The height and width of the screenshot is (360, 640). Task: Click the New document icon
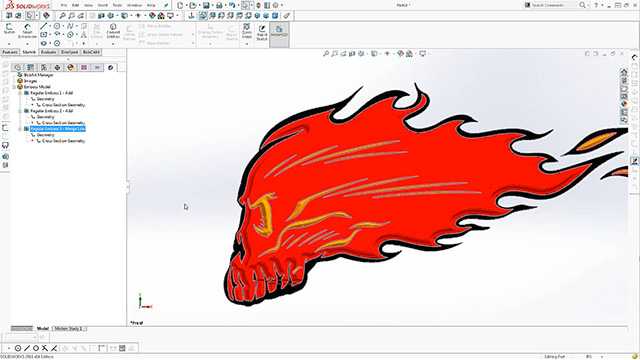(180, 5)
